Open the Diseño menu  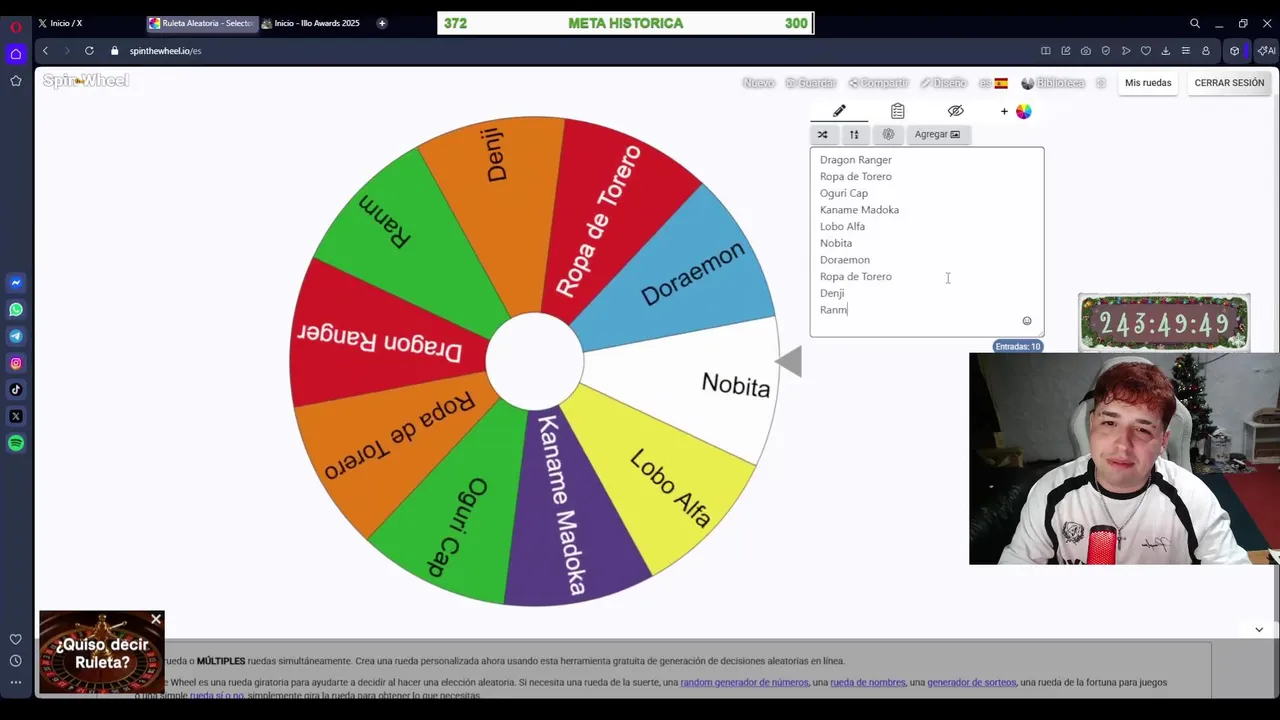pos(944,83)
